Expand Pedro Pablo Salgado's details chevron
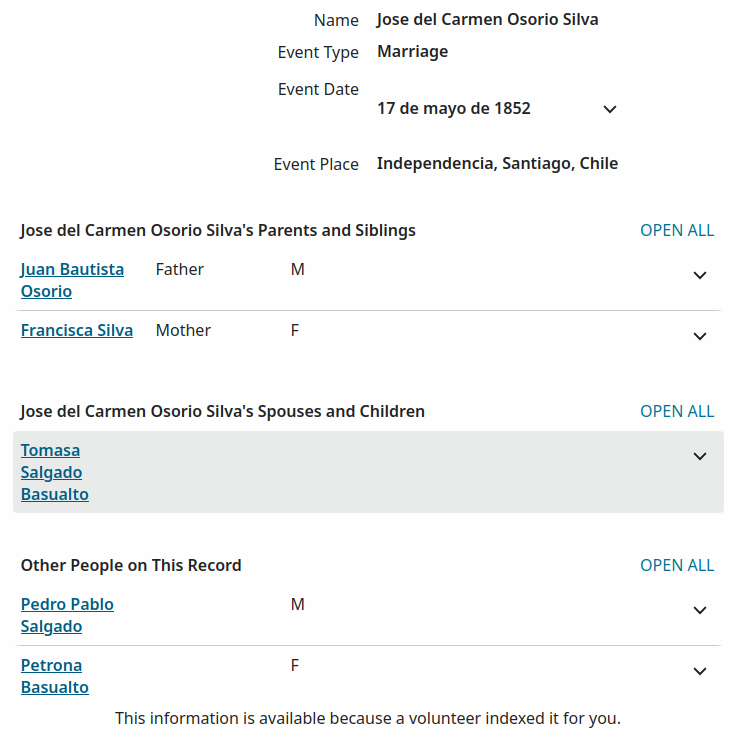732x733 pixels. [x=699, y=610]
